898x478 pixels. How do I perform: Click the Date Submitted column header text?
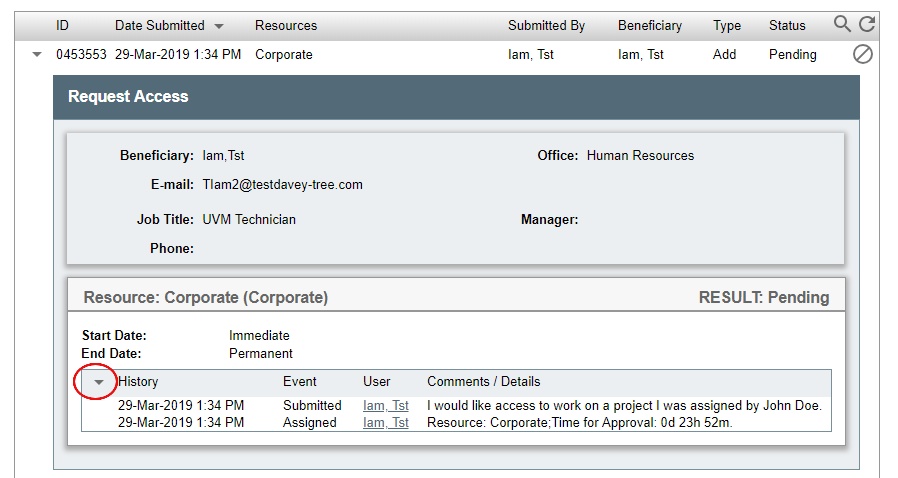(160, 25)
